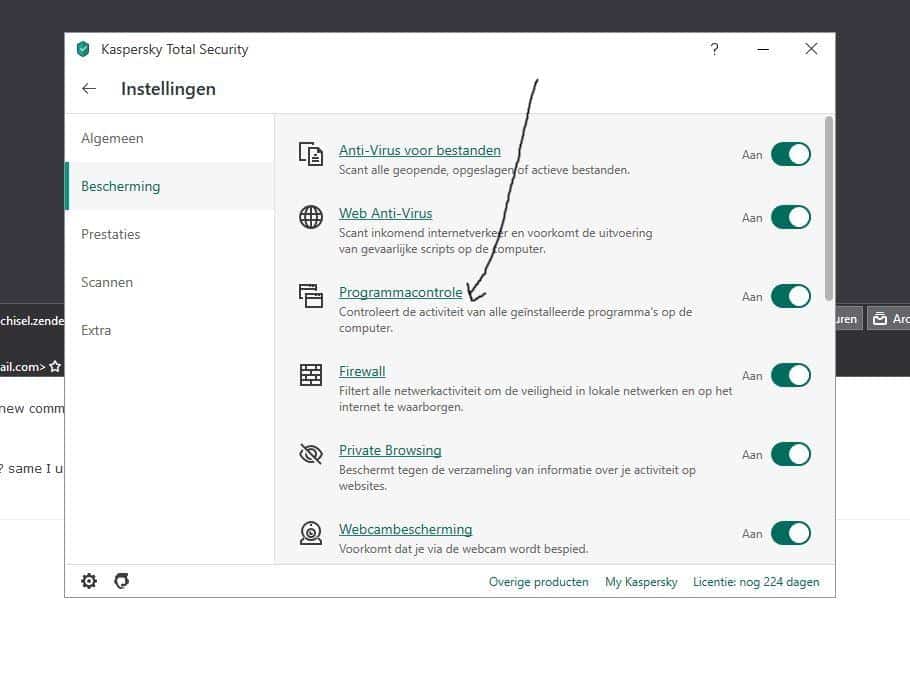Click the 'Filtert alle netwerkactiviteit' description
This screenshot has height=697, width=910.
tap(535, 399)
